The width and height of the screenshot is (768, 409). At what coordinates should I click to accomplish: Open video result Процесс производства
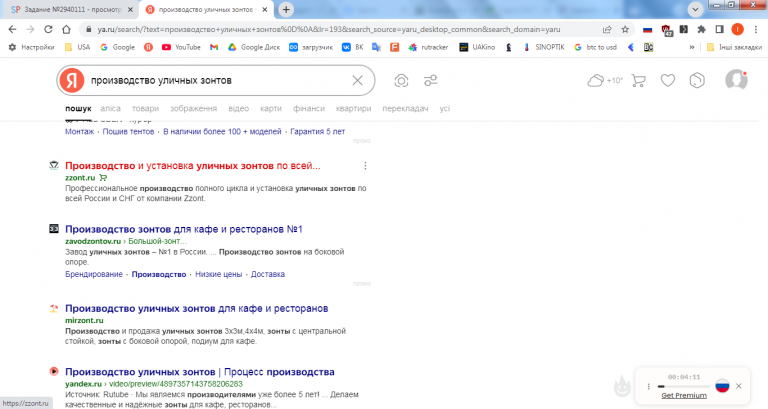200,372
